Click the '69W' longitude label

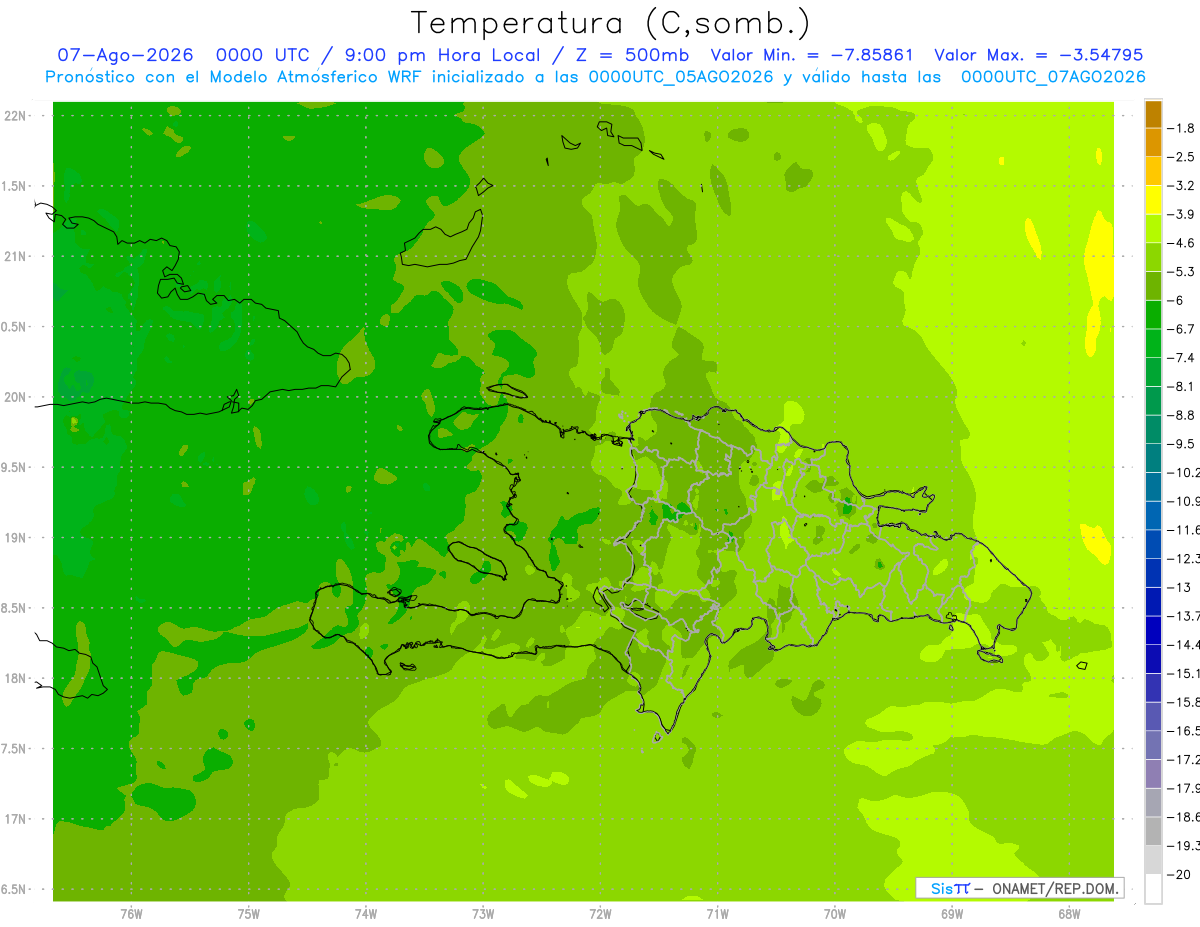[951, 914]
